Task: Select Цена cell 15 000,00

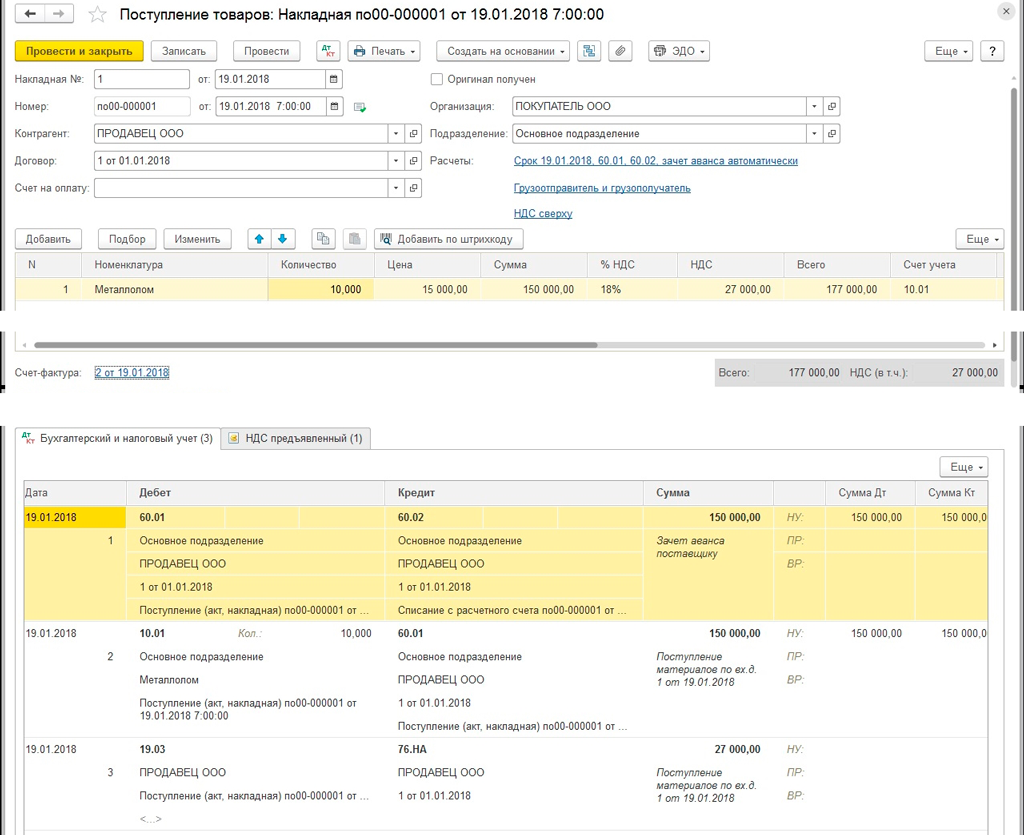Action: 427,289
